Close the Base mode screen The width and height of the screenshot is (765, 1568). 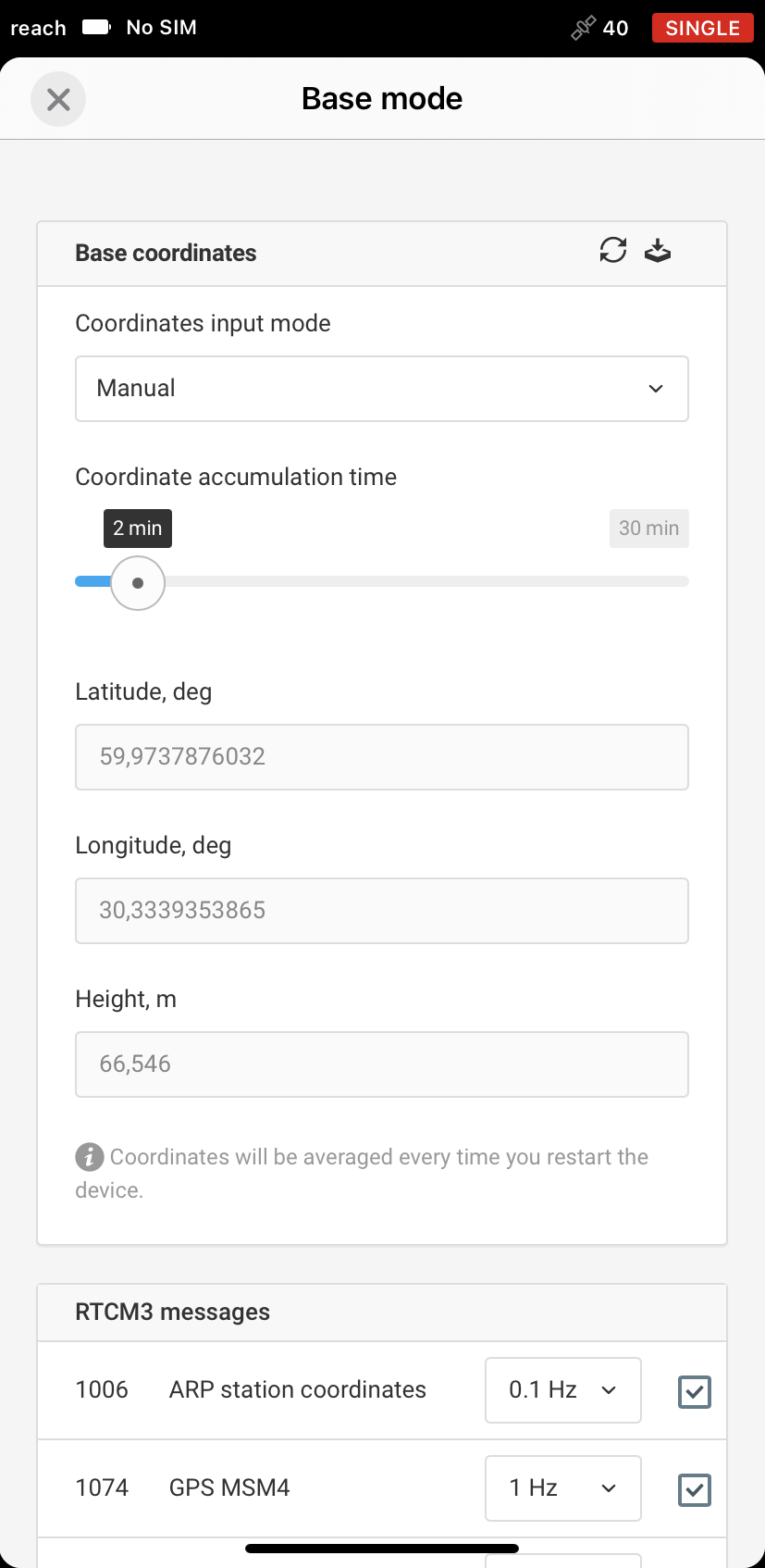[58, 99]
